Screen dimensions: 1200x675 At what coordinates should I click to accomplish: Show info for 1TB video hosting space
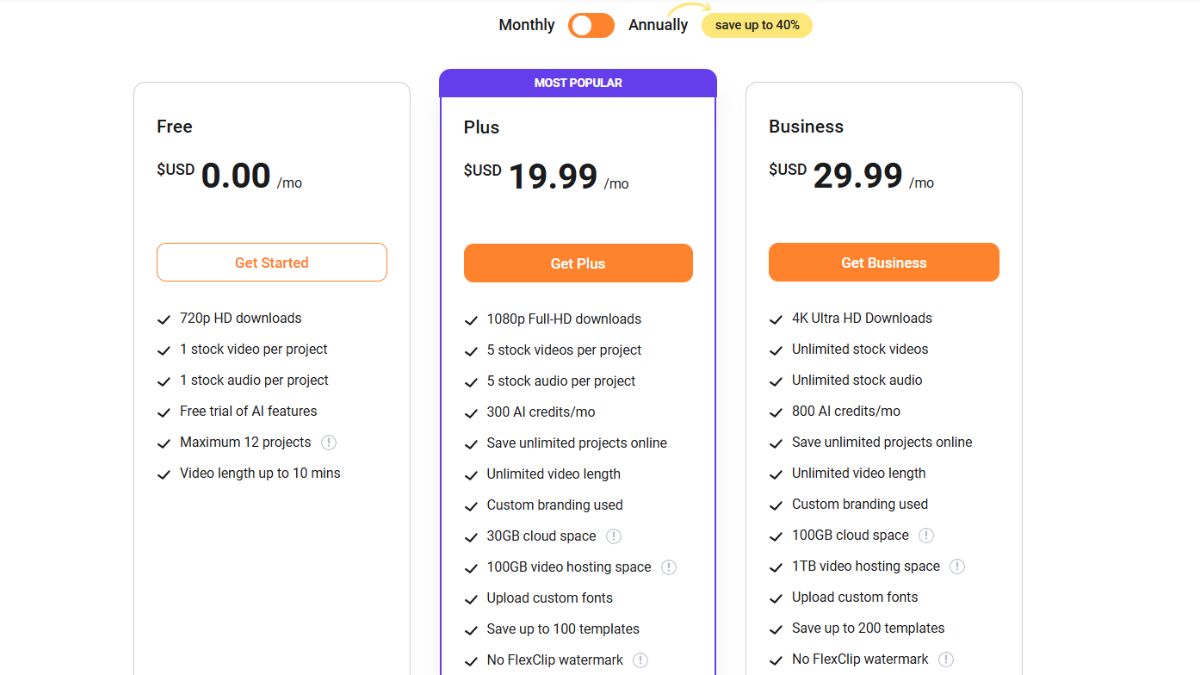(x=957, y=566)
